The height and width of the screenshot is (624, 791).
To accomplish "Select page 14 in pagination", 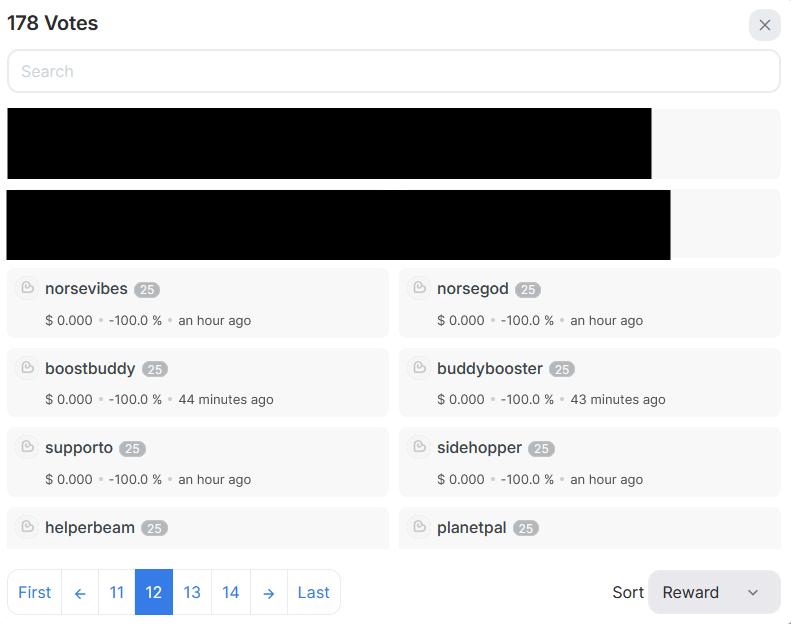I will [x=230, y=592].
